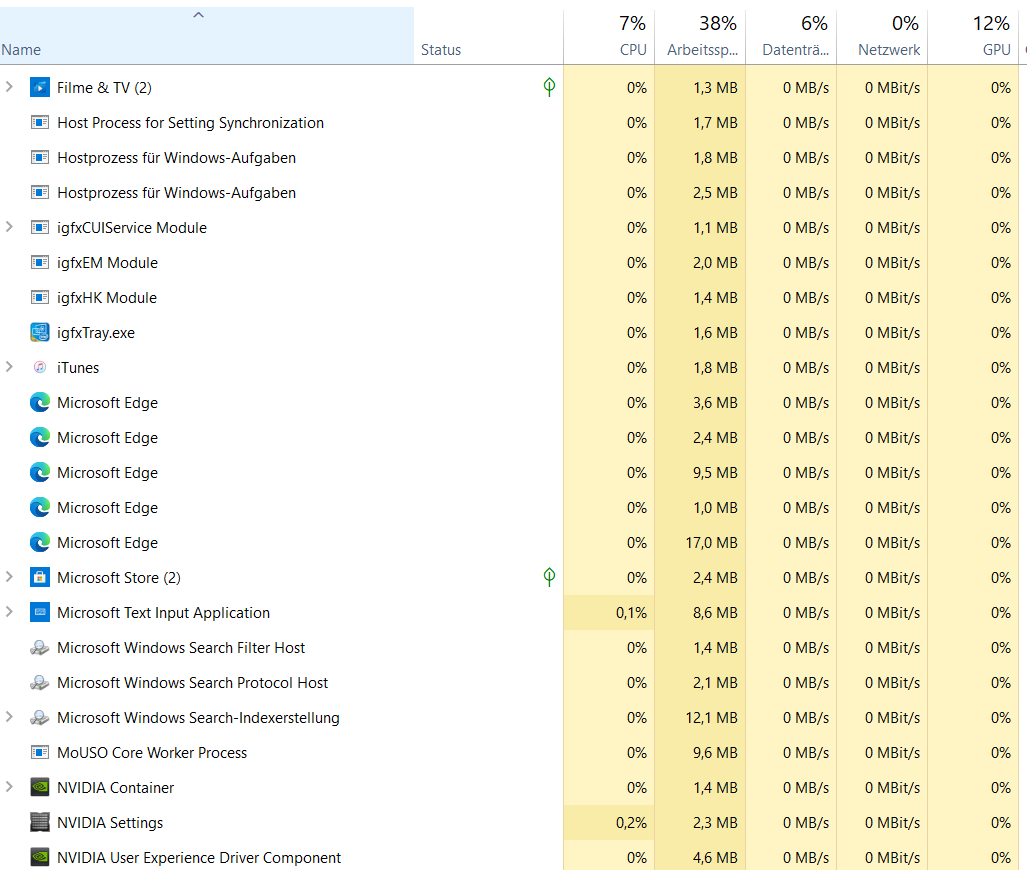Expand the Microsoft Text Input Application entry
Viewport: 1027px width, 870px height.
pyautogui.click(x=9, y=612)
